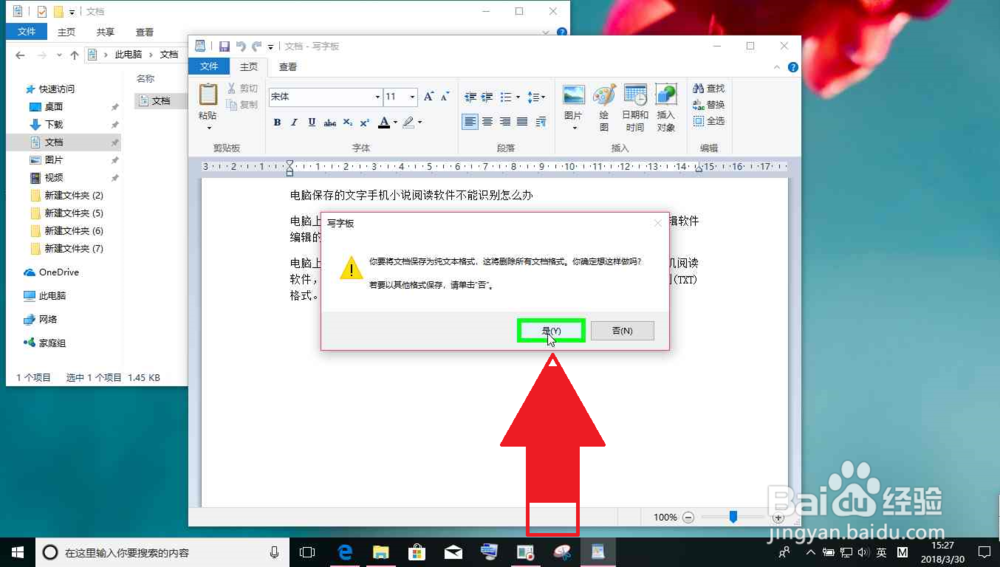
Task: Toggle Strikethrough formatting
Action: 330,122
